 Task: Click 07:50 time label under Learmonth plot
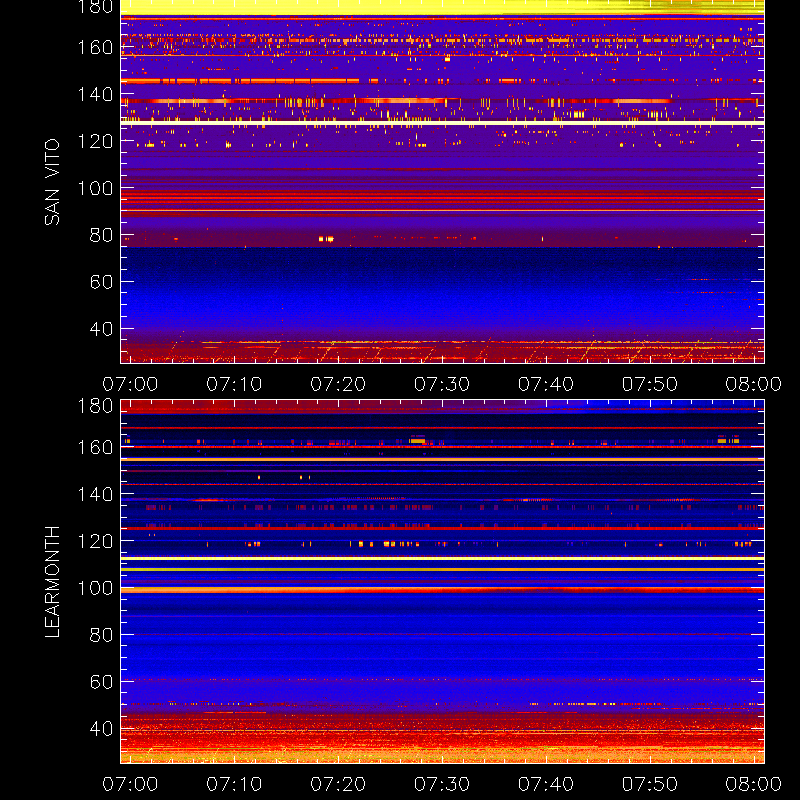point(650,784)
